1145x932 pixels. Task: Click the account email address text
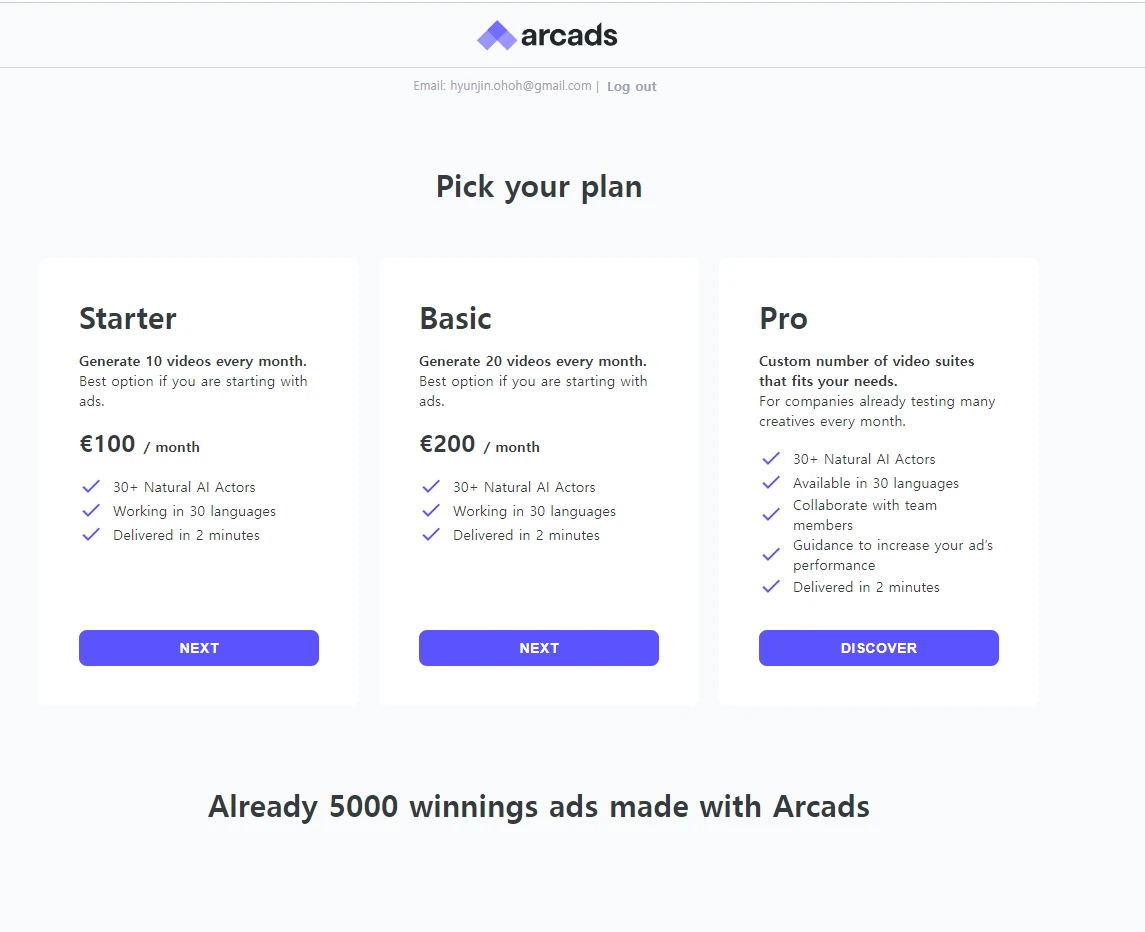tap(521, 85)
